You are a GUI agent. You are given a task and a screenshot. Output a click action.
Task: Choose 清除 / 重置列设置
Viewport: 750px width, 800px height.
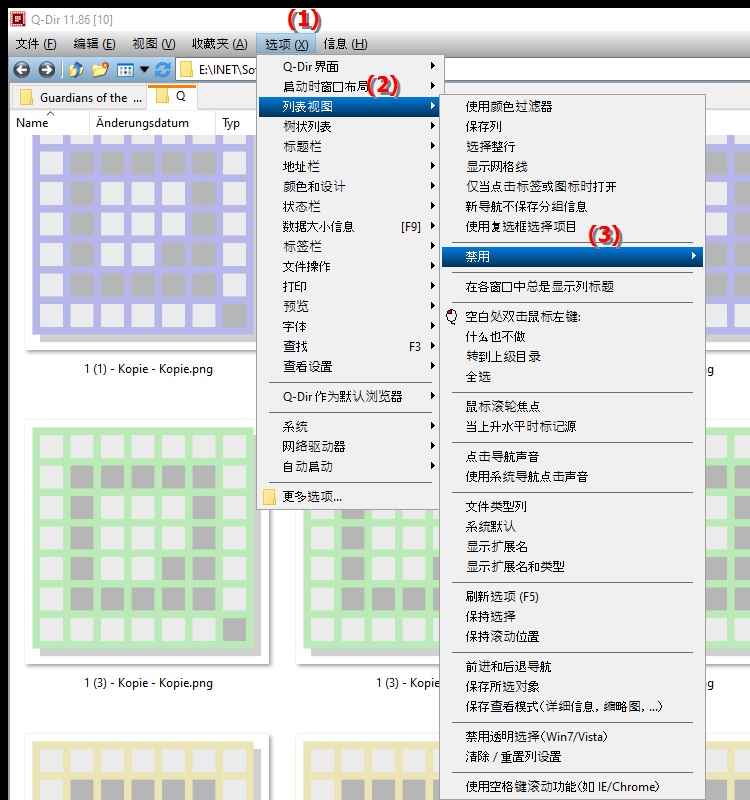(572, 757)
